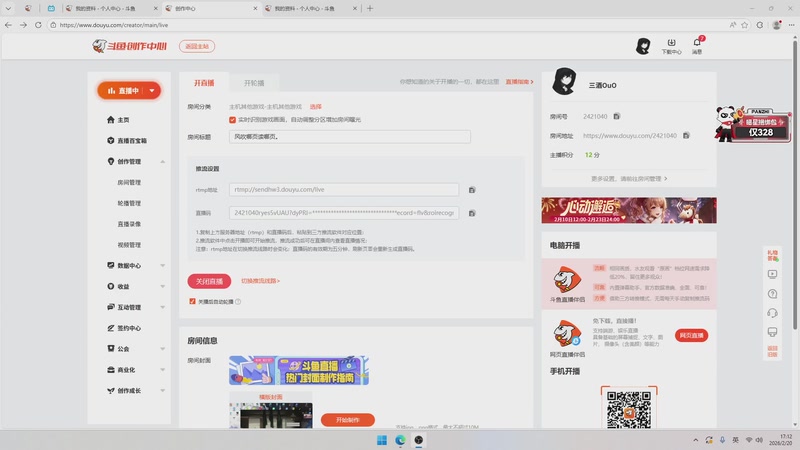Open 视频管理 submenu item
Screen dimensions: 800x450
pos(129,245)
